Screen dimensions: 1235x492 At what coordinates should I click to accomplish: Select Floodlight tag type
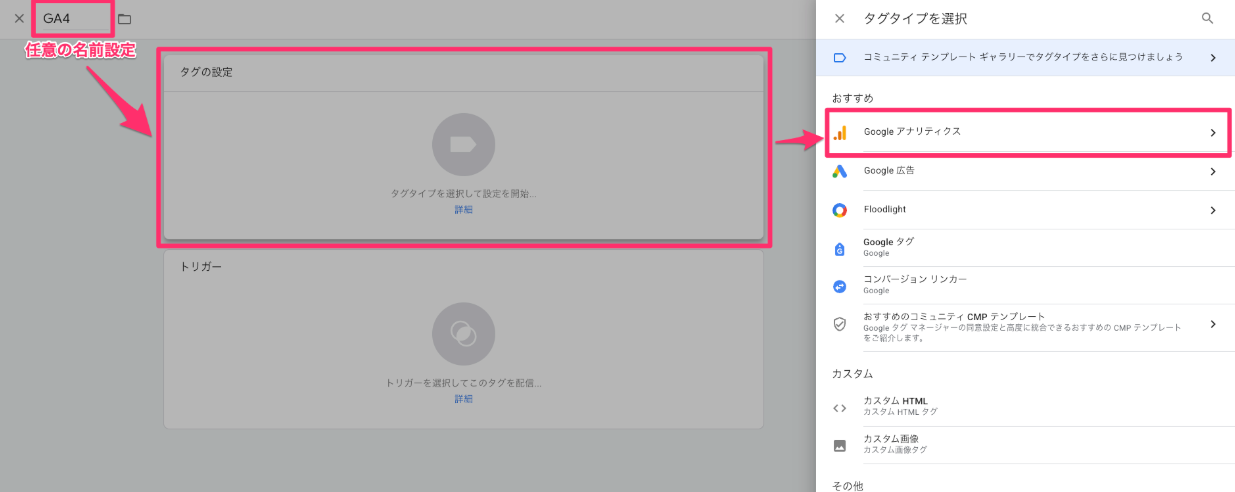pyautogui.click(x=1025, y=210)
